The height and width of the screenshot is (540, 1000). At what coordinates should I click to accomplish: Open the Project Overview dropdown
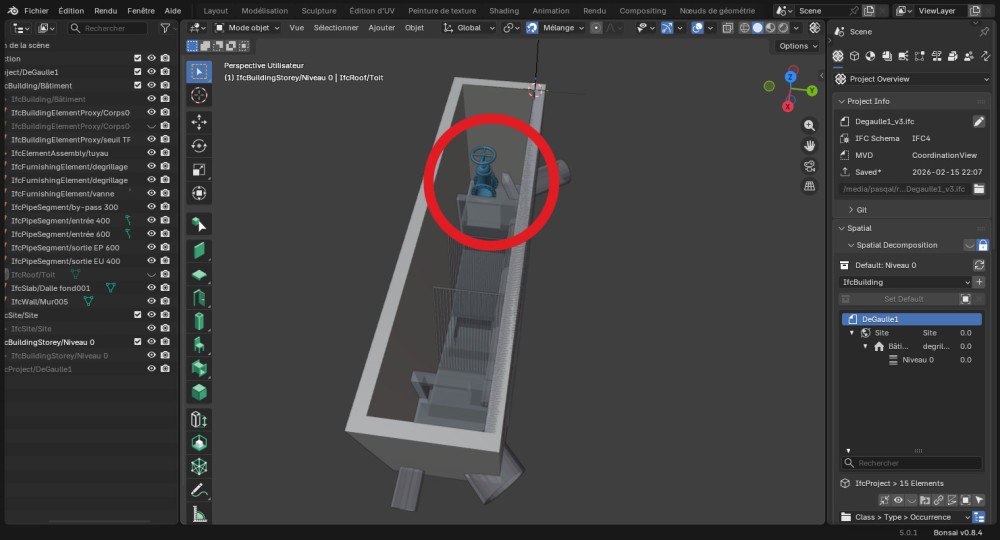(x=912, y=79)
